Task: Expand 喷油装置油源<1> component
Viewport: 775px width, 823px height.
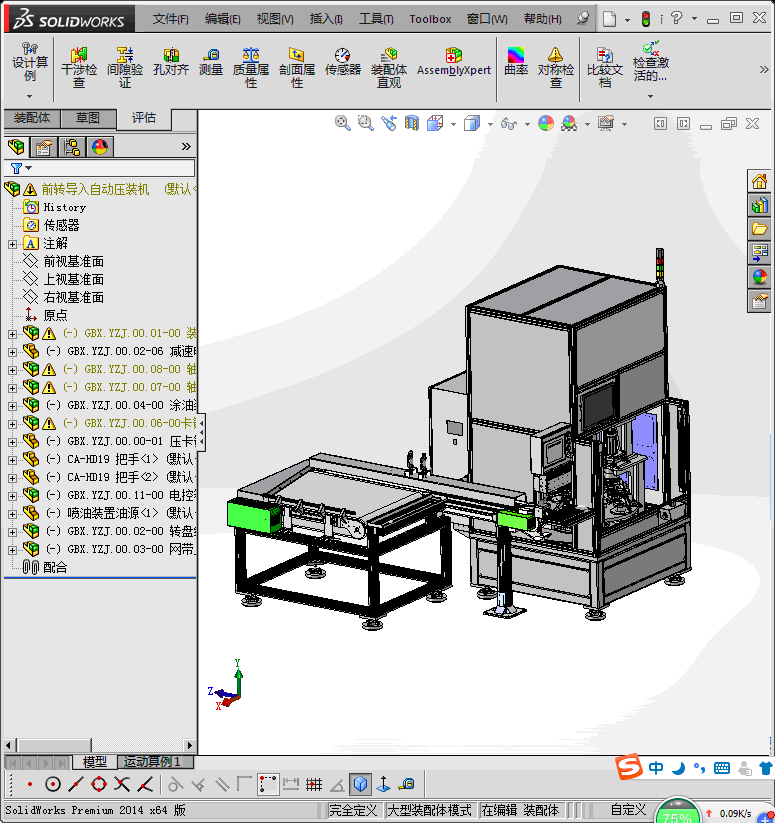Action: coord(12,514)
